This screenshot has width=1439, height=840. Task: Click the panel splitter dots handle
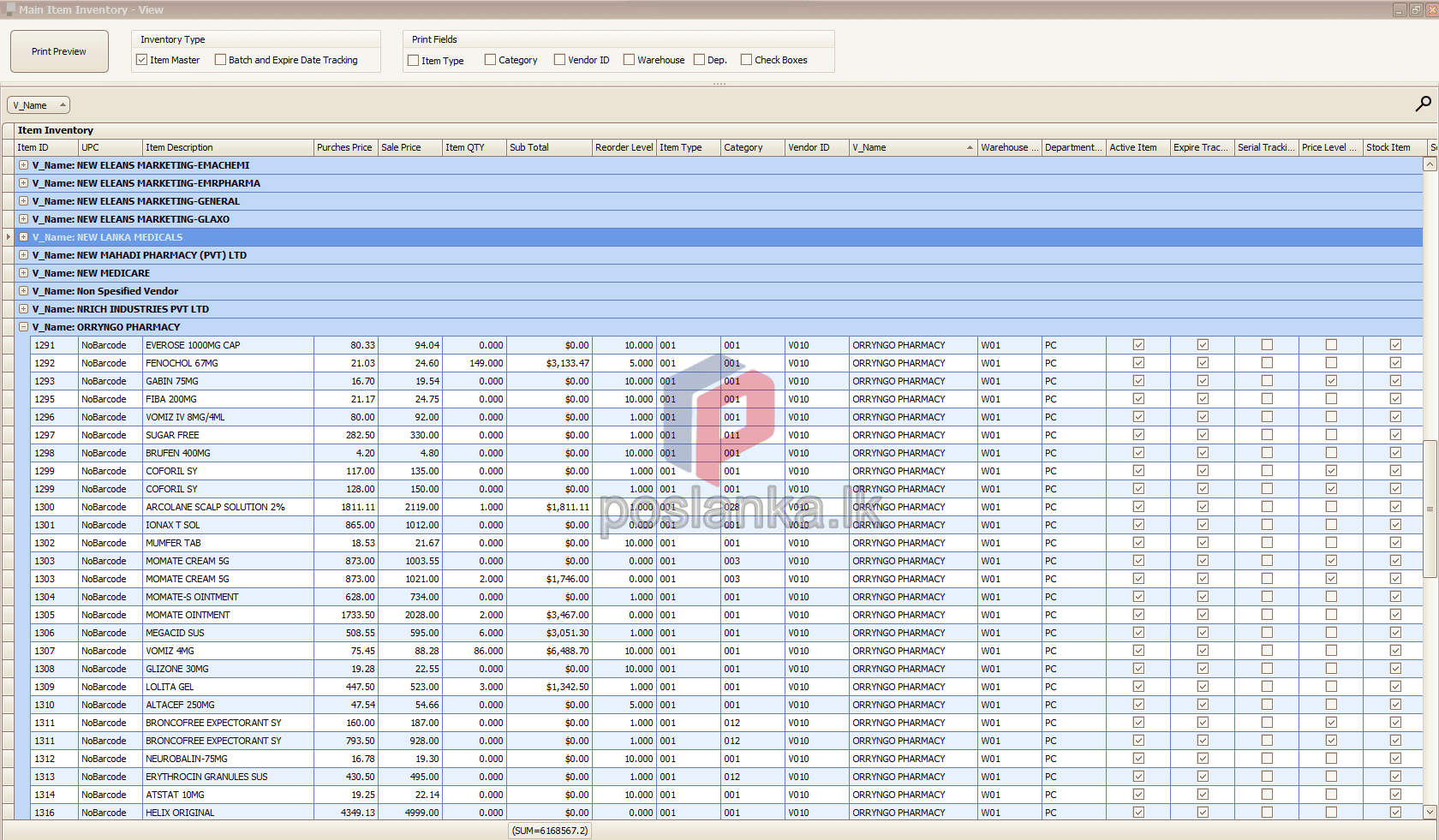click(x=719, y=84)
